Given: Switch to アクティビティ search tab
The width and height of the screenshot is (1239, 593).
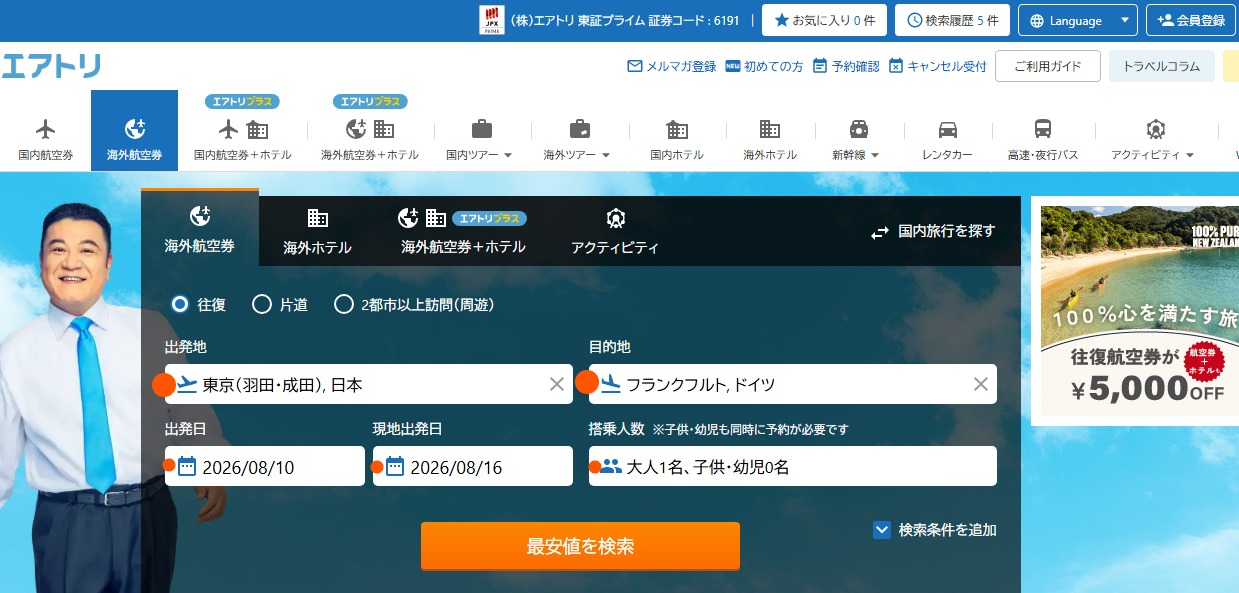Looking at the screenshot, I should (x=615, y=231).
